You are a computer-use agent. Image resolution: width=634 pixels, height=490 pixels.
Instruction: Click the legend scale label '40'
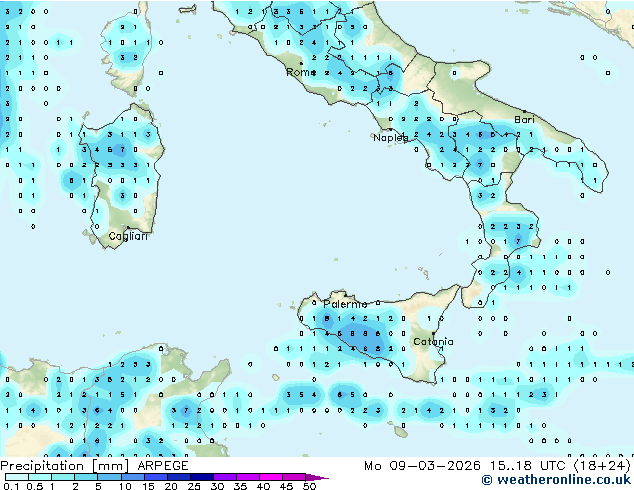tap(263, 486)
